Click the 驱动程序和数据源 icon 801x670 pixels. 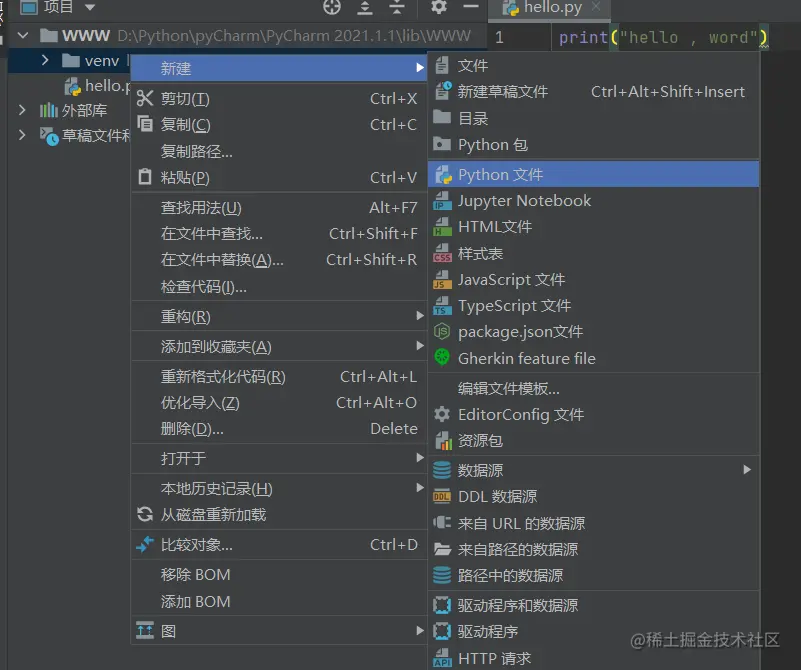coord(442,605)
